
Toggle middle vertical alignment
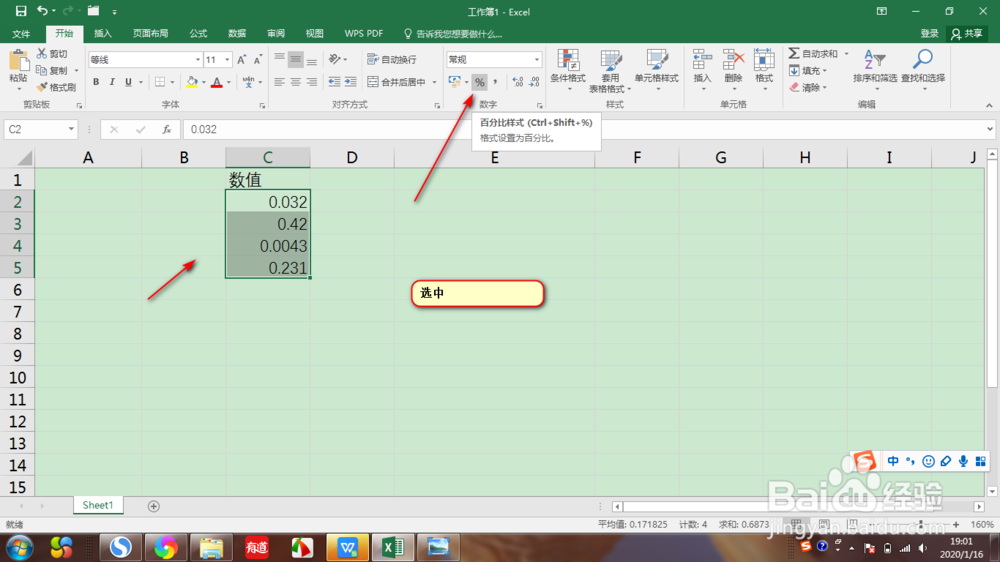pyautogui.click(x=295, y=59)
